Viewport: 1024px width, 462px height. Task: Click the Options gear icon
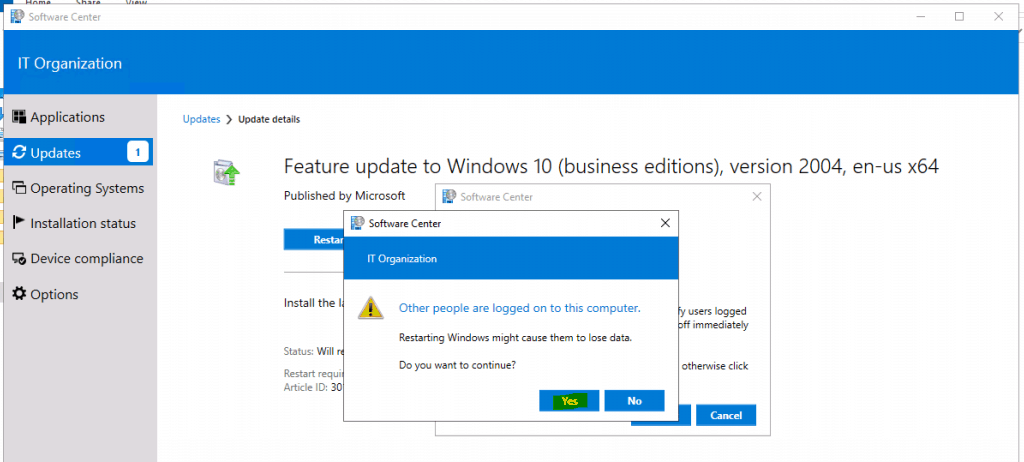(20, 294)
